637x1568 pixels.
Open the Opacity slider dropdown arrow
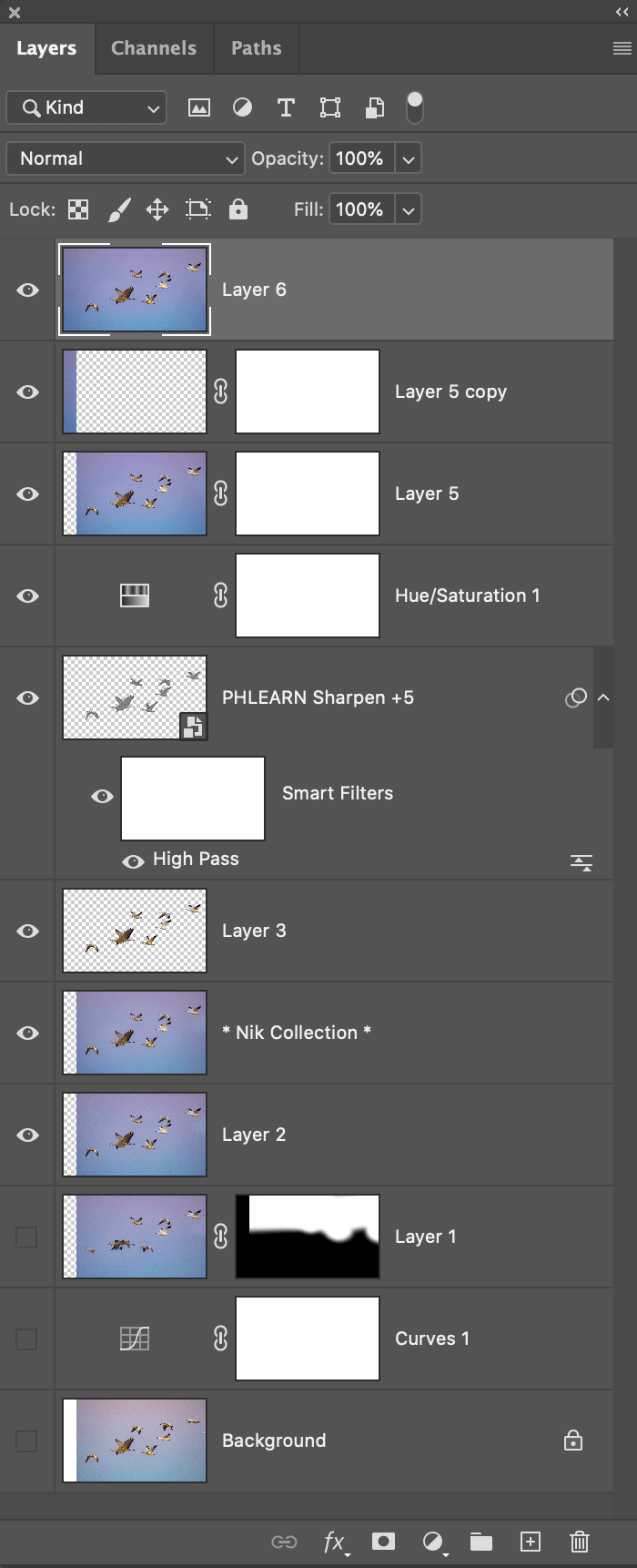click(x=409, y=158)
